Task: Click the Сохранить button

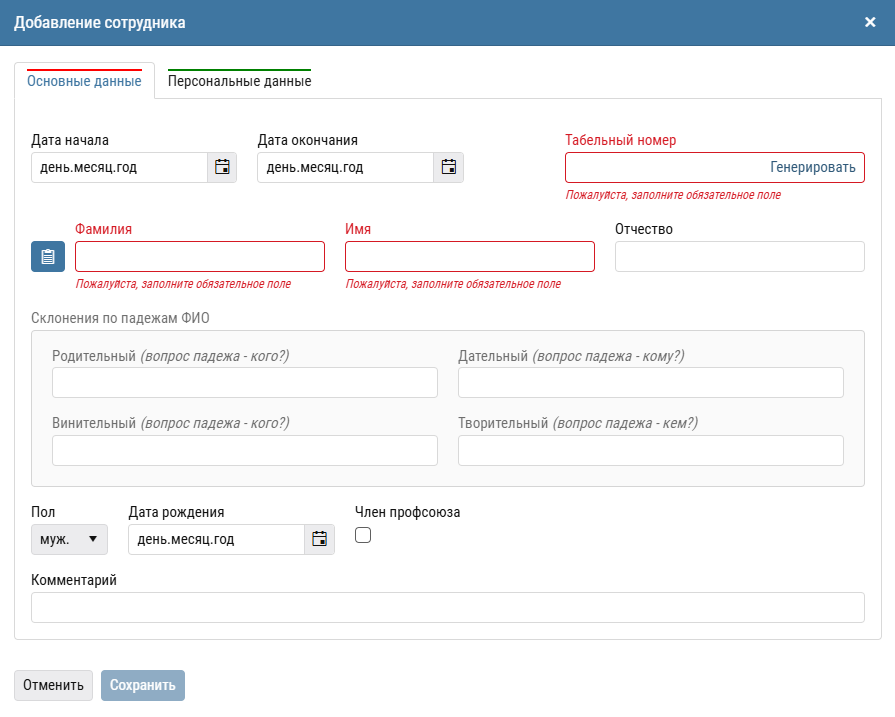Action: coord(142,685)
